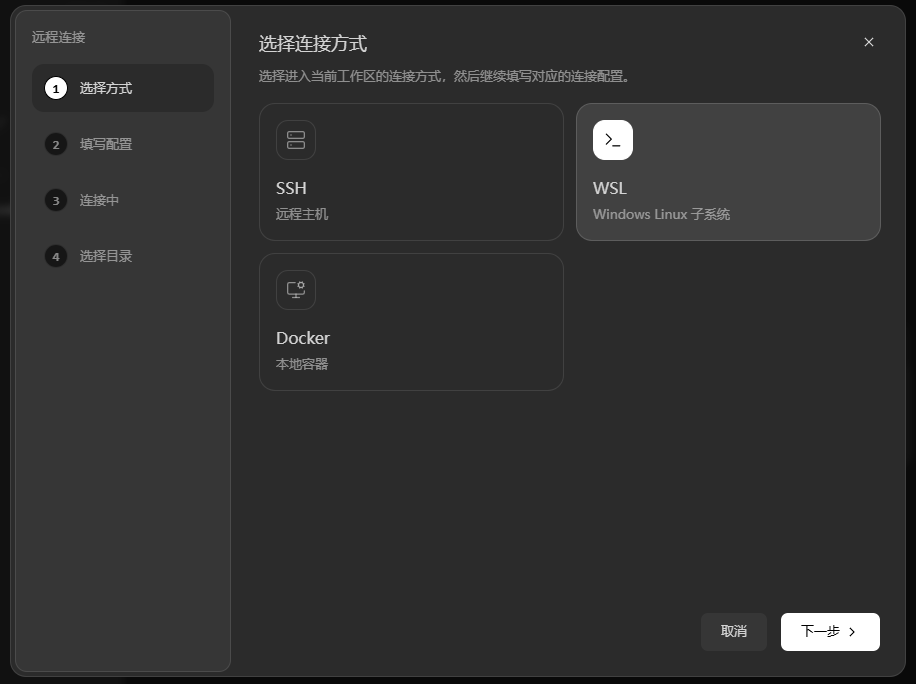Click the Docker container icon
Viewport: 916px width, 684px height.
coord(296,290)
